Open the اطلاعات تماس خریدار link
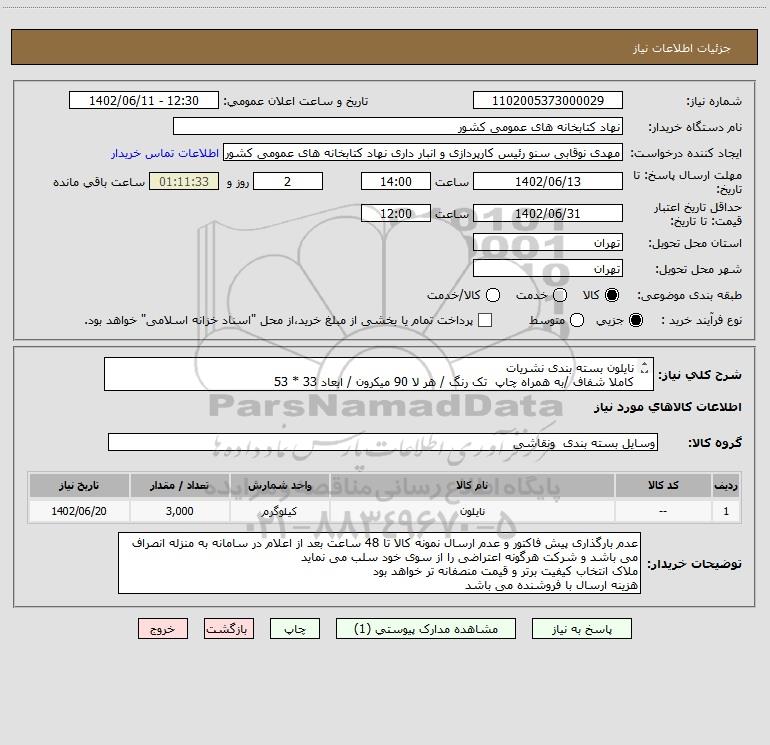 click(x=165, y=153)
